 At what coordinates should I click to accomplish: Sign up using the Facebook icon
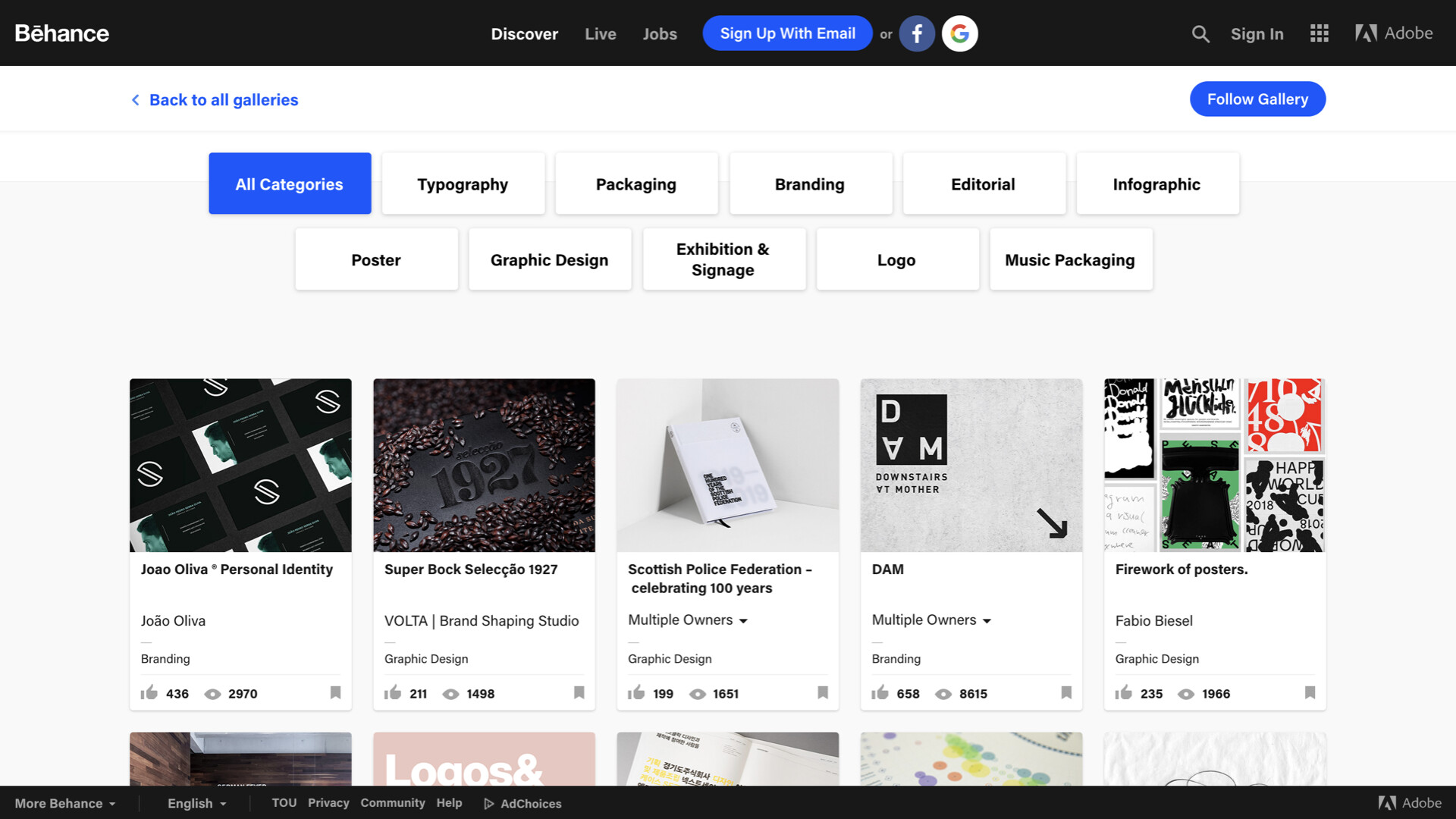click(x=917, y=34)
